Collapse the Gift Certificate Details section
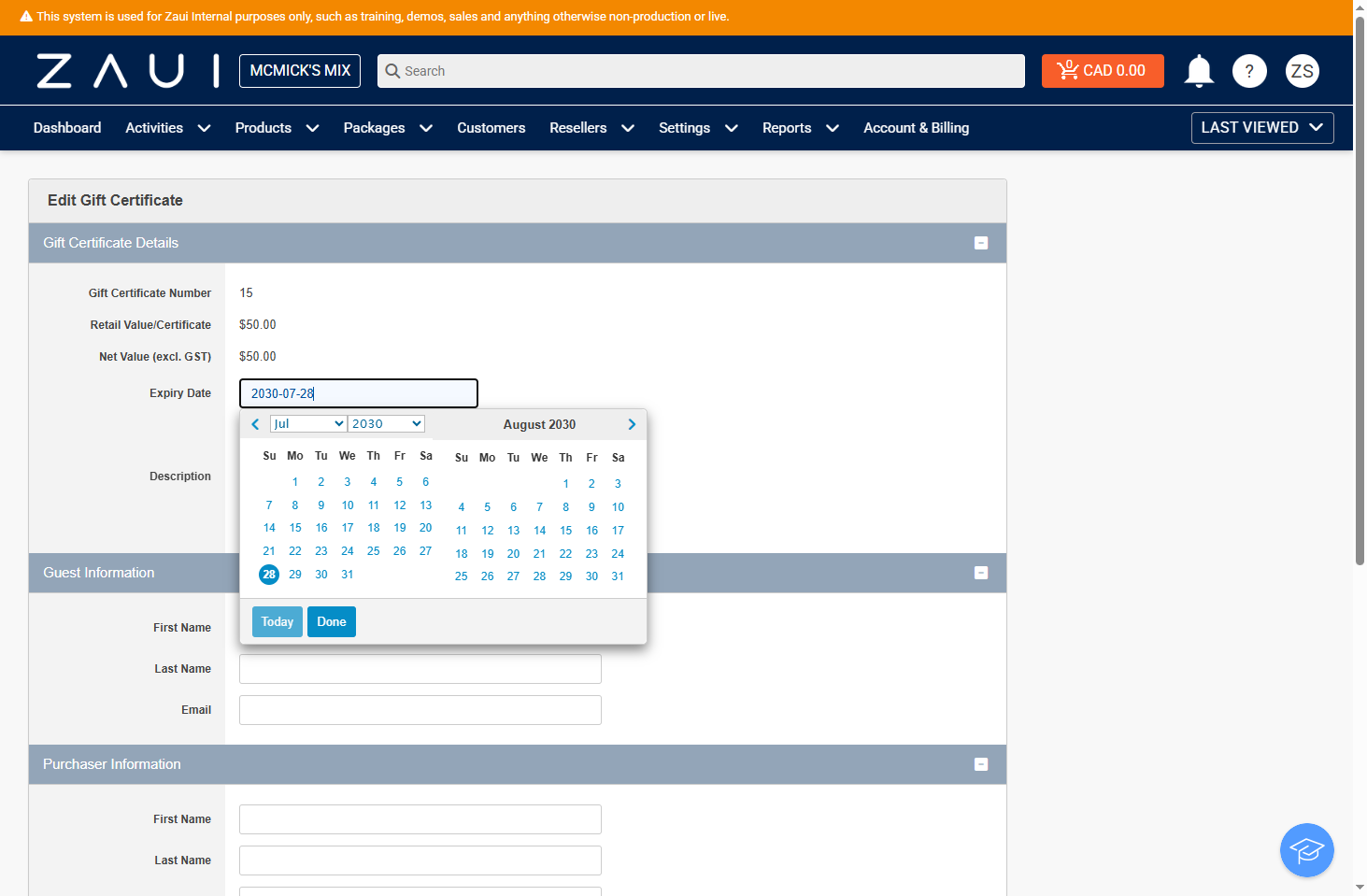1367x896 pixels. coord(981,243)
